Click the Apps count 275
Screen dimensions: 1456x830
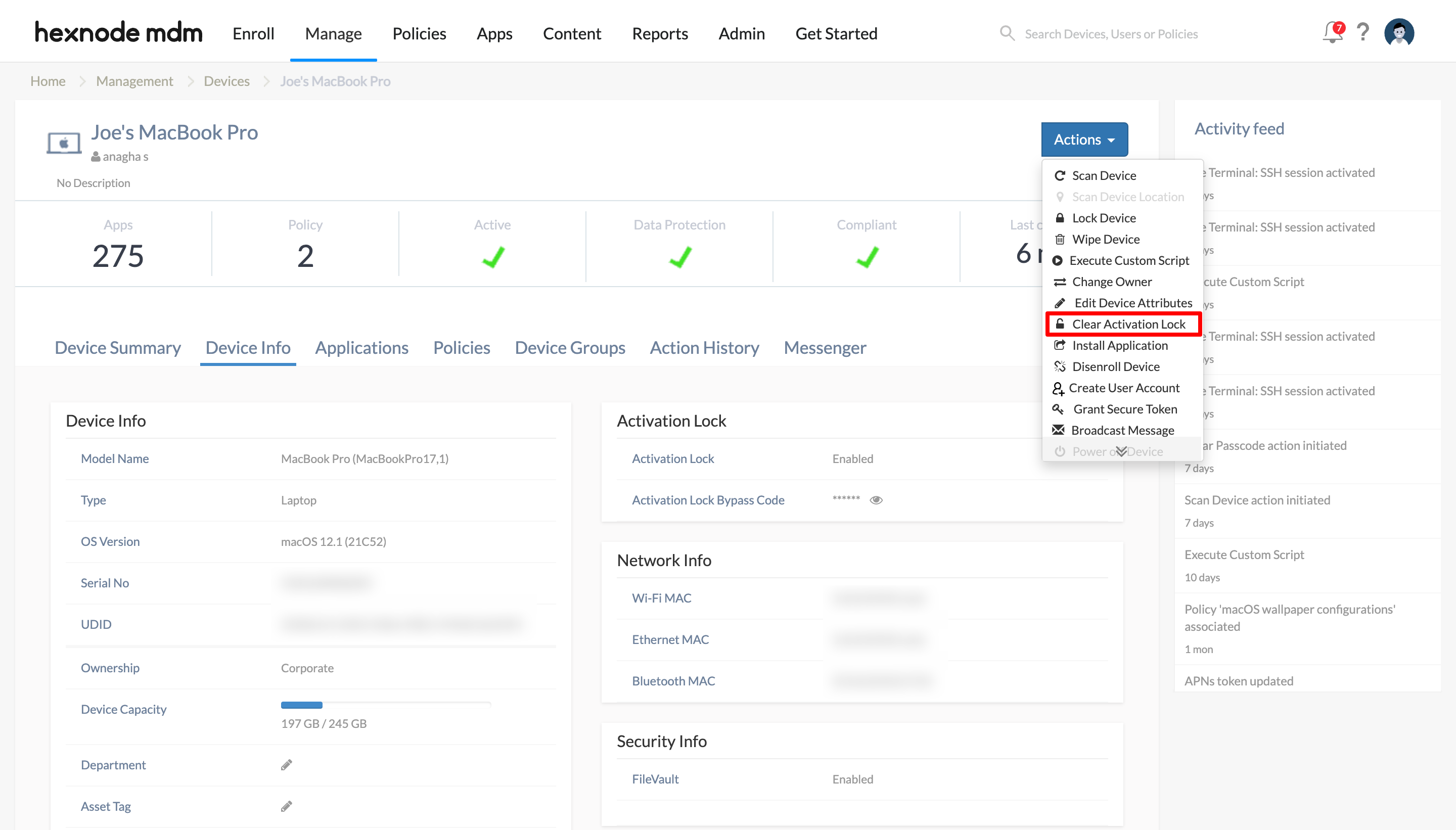[118, 255]
